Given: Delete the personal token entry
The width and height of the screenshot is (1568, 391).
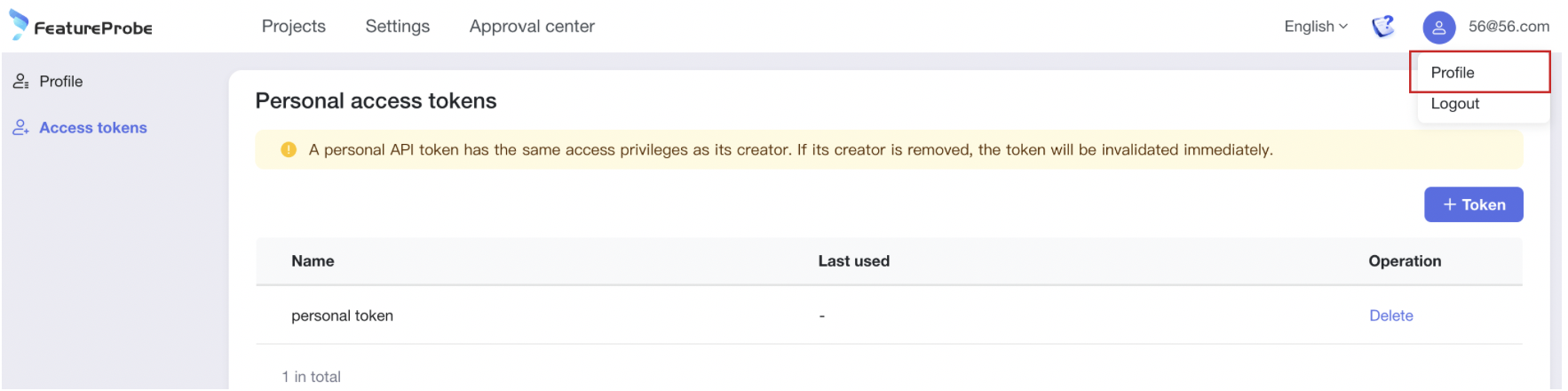Looking at the screenshot, I should (x=1390, y=315).
